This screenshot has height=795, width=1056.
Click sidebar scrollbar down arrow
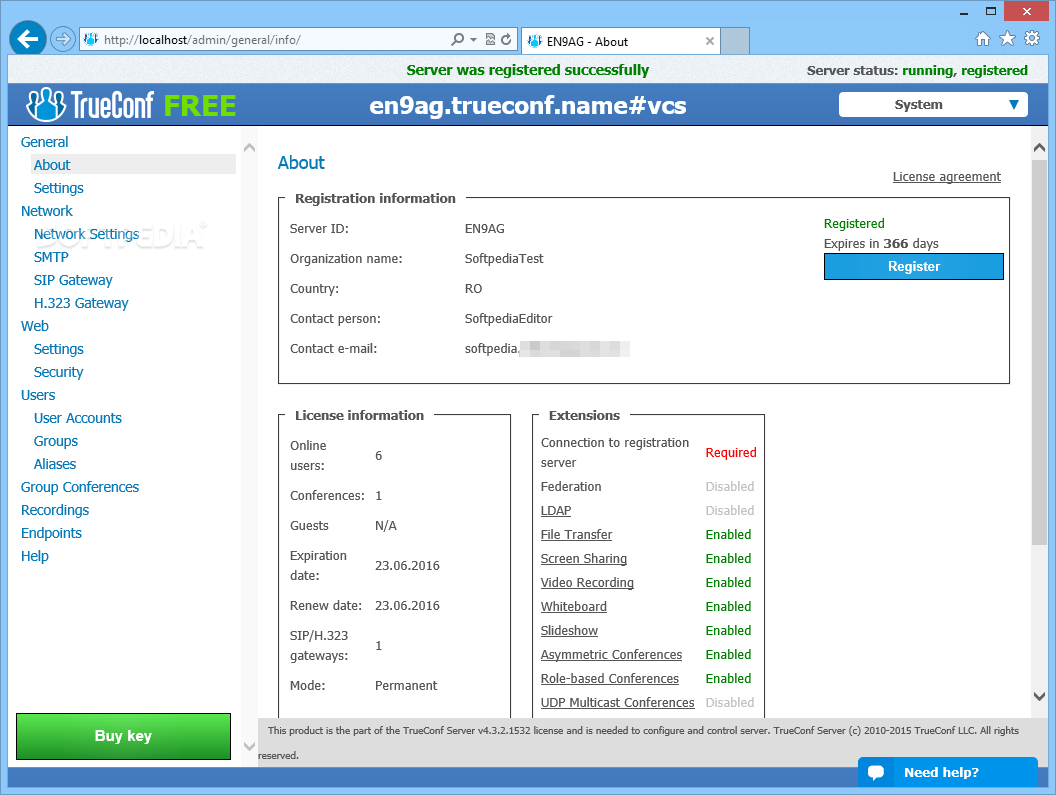pos(249,746)
